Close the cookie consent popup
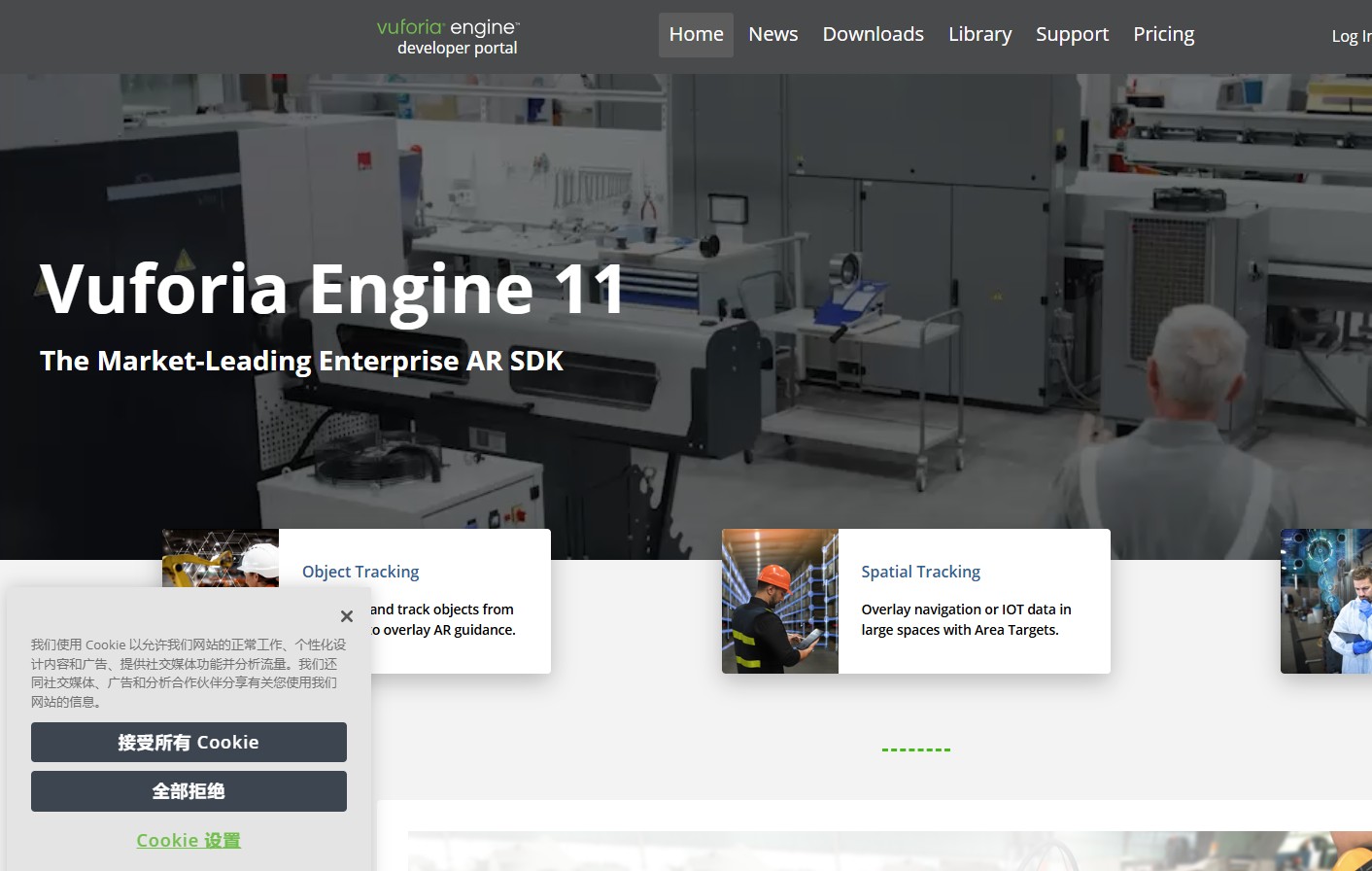 tap(347, 616)
